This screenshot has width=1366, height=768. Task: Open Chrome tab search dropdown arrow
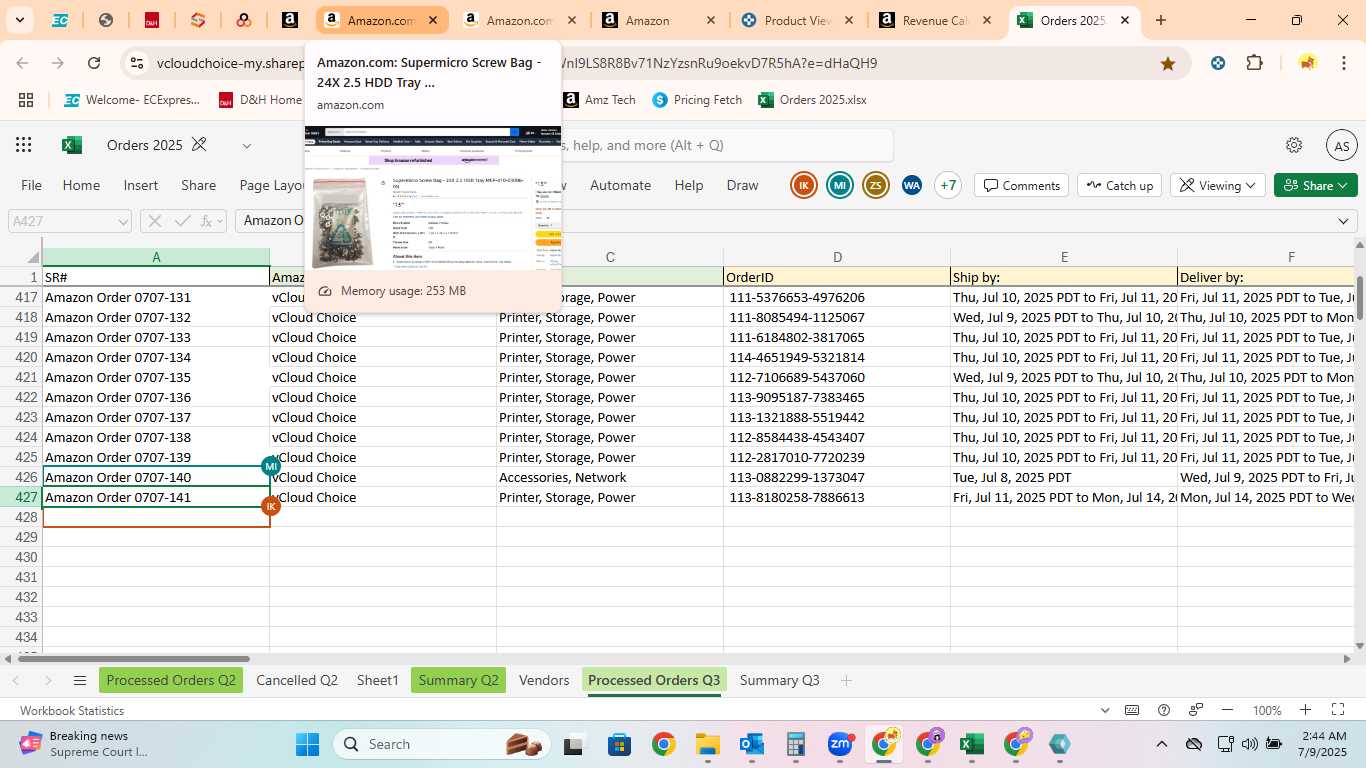[x=21, y=20]
